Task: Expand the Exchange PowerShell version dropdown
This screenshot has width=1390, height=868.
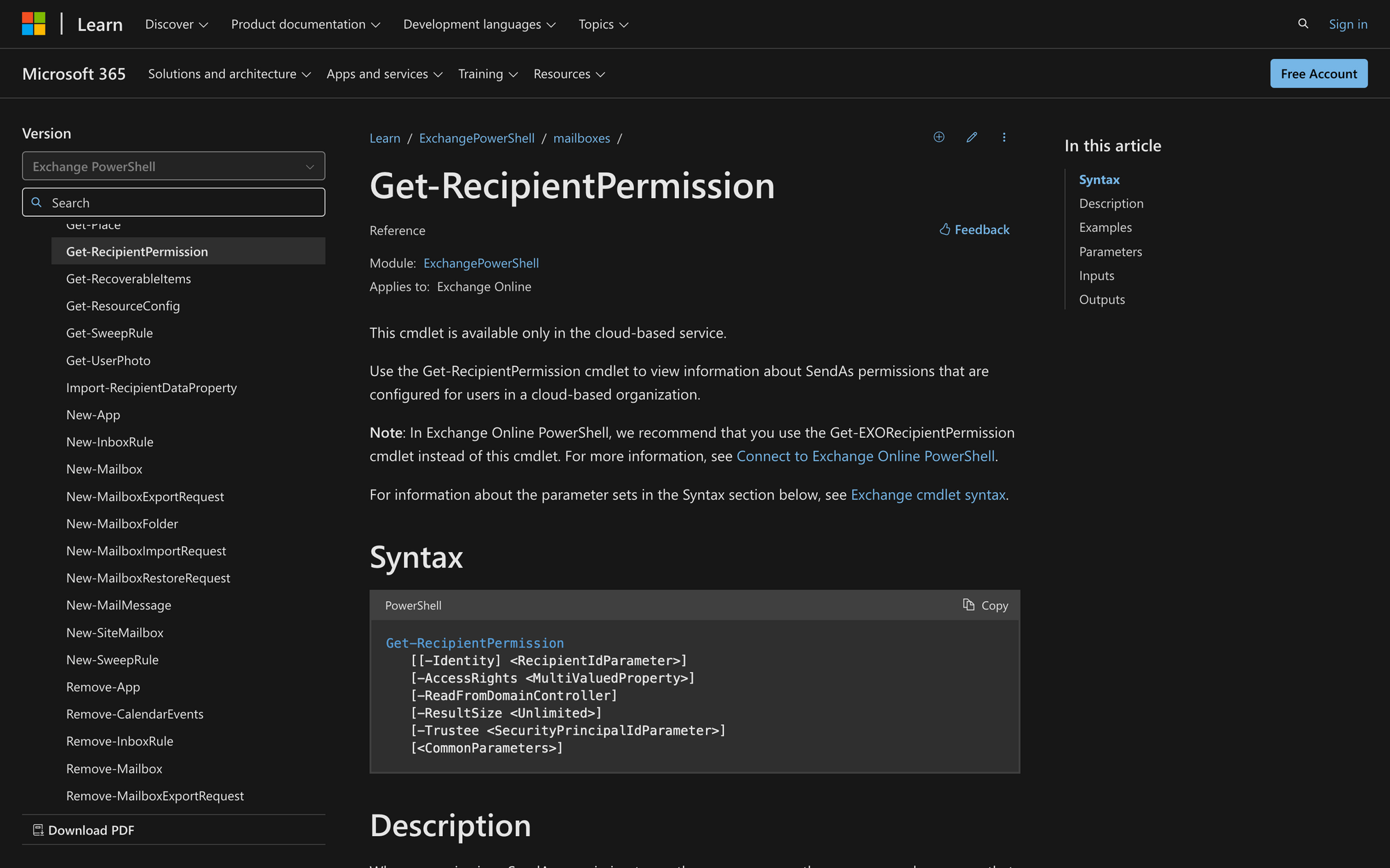Action: [174, 166]
